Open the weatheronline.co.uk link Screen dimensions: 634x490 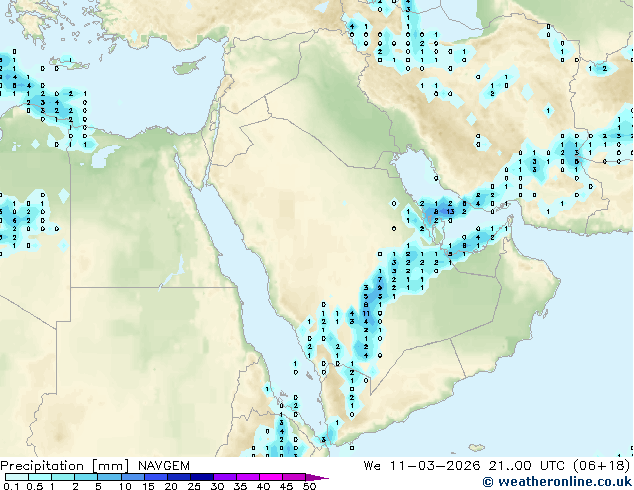pos(558,482)
